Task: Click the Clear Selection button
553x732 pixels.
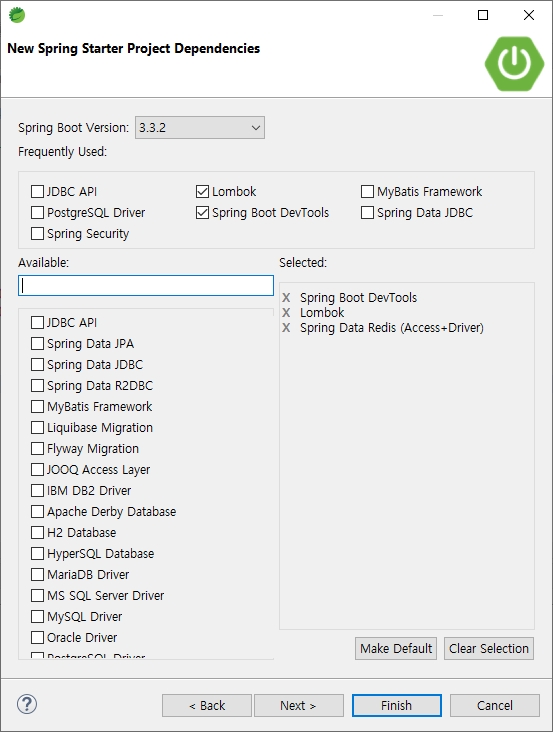Action: [x=489, y=648]
